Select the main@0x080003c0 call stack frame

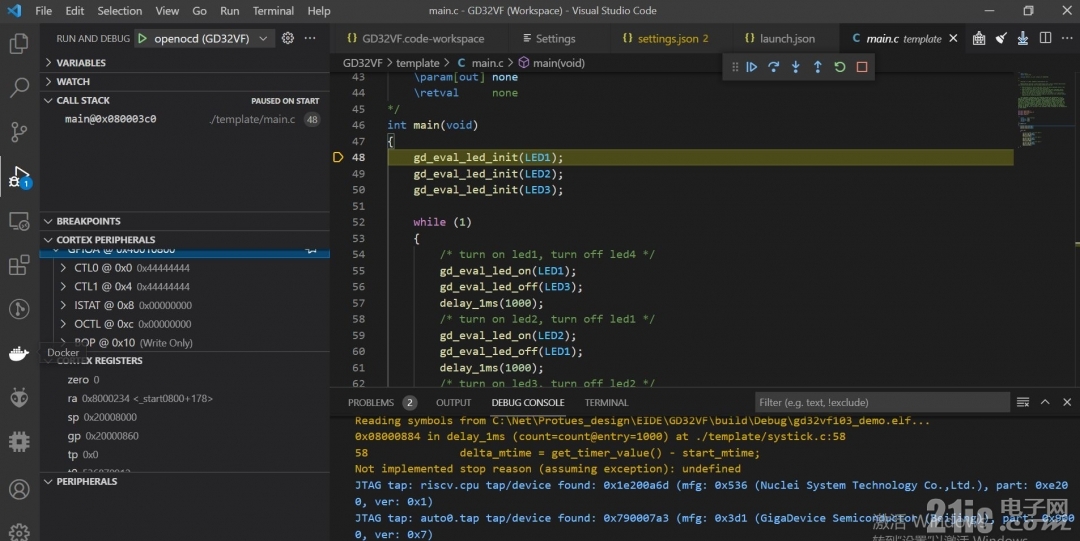[185, 119]
